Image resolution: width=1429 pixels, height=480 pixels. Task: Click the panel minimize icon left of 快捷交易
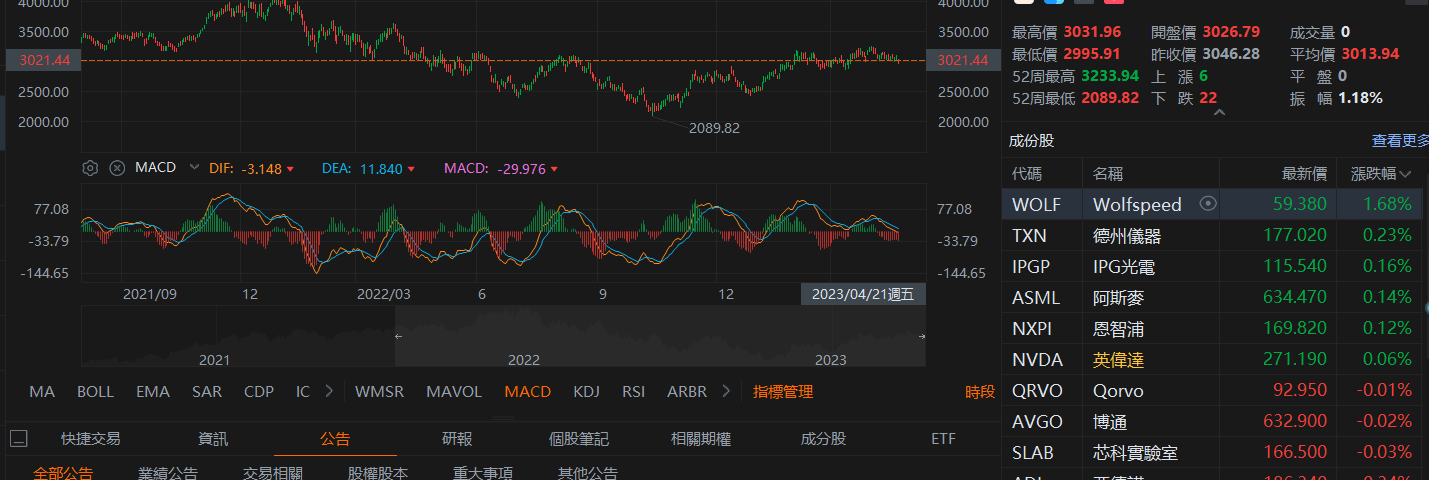coord(19,438)
